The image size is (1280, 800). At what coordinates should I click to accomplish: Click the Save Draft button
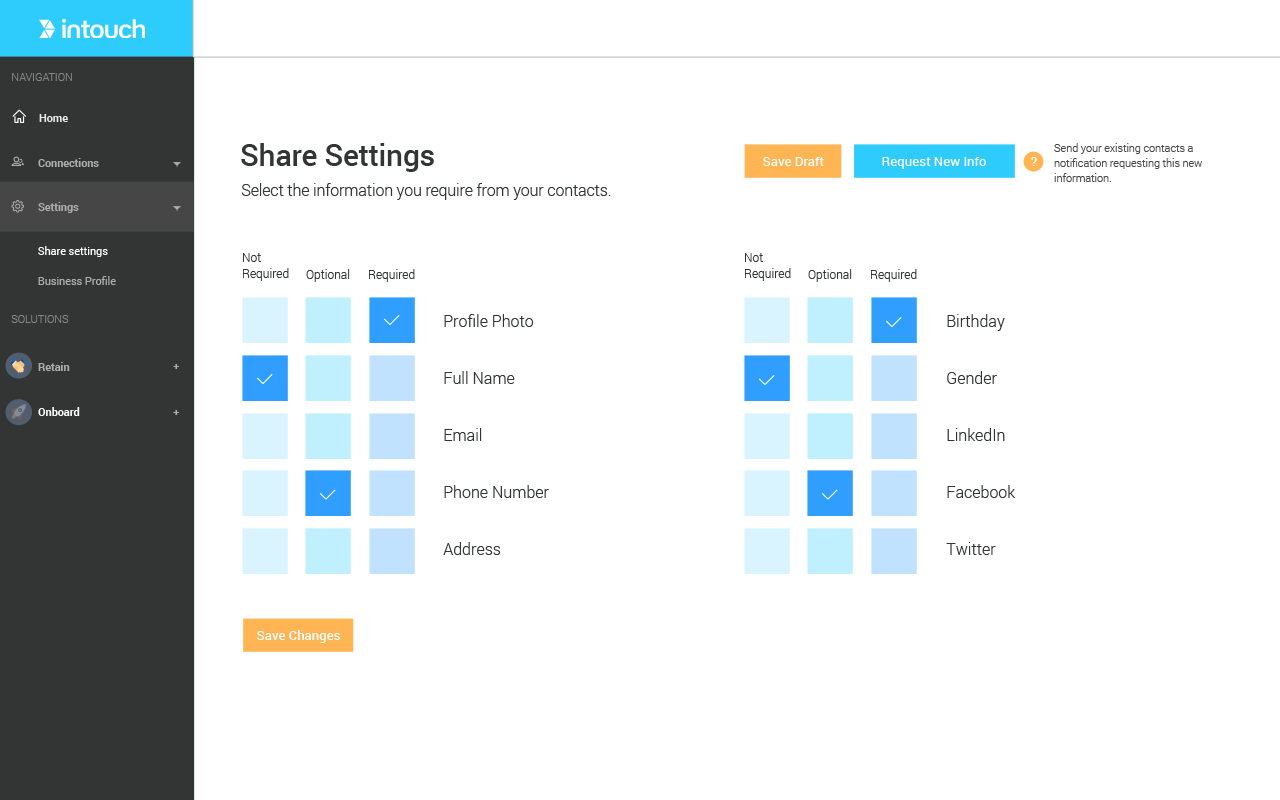click(x=792, y=162)
